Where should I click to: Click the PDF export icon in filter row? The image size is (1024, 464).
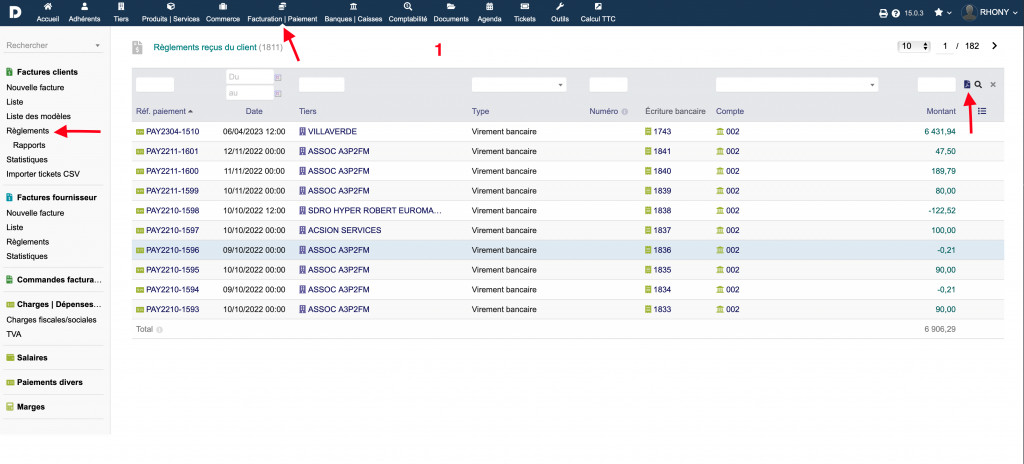click(967, 85)
